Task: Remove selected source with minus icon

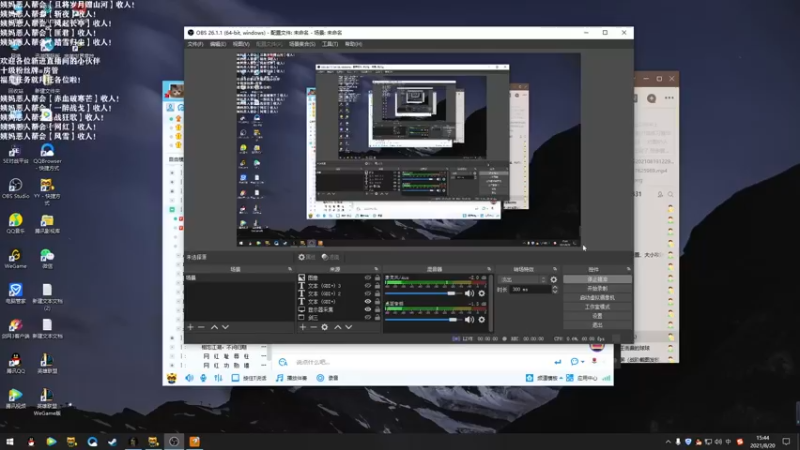Action: [313, 327]
